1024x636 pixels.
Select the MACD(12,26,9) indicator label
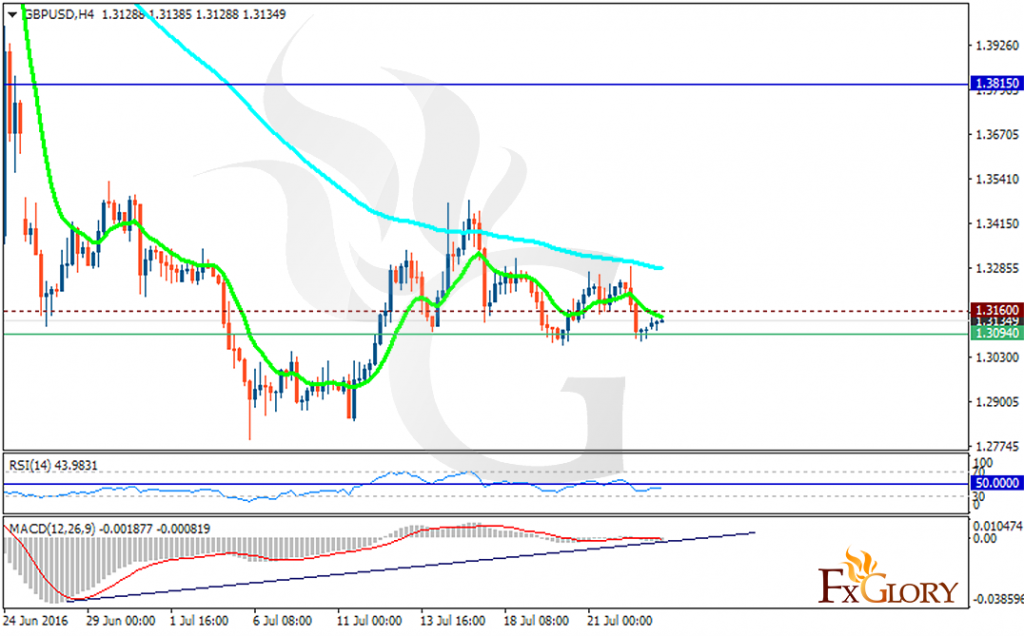(x=109, y=529)
